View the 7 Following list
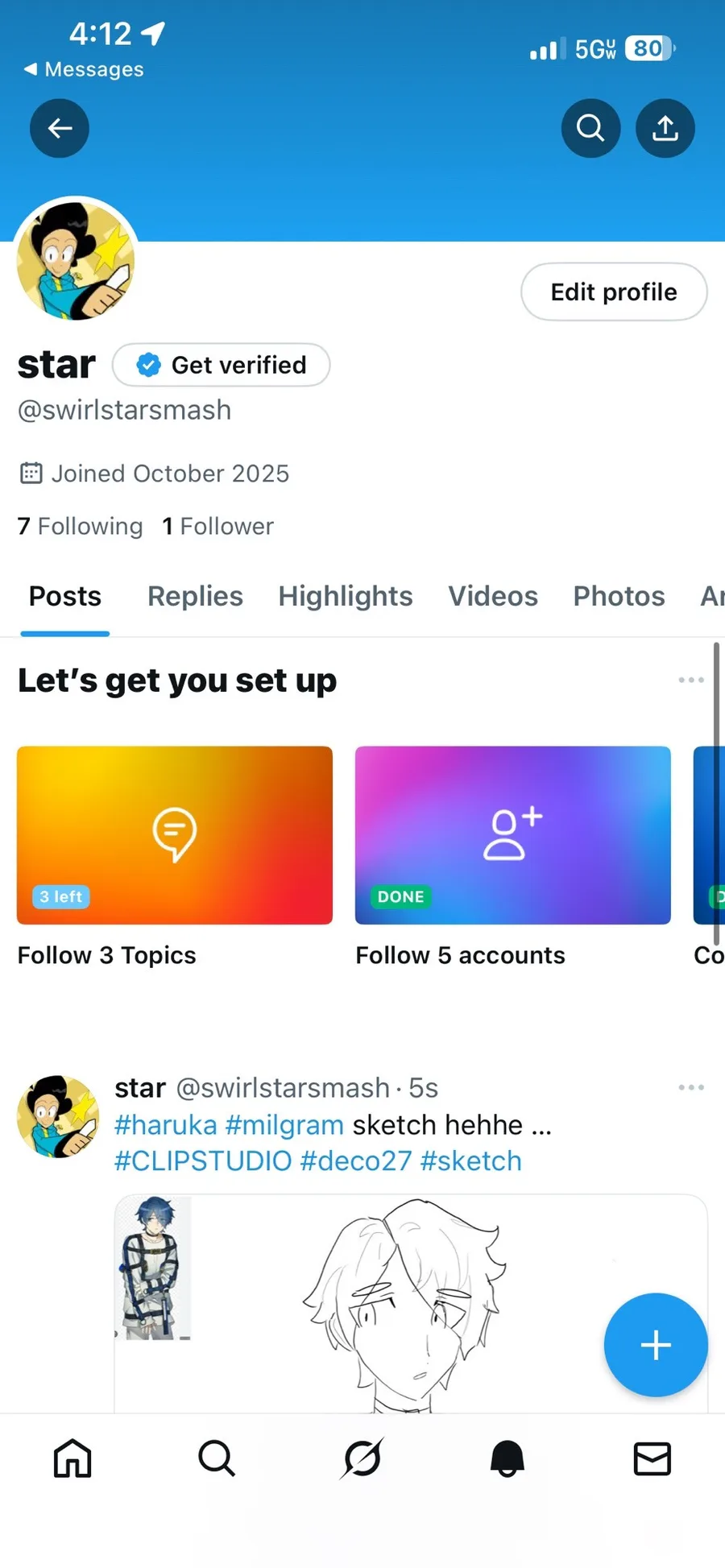 (x=80, y=526)
